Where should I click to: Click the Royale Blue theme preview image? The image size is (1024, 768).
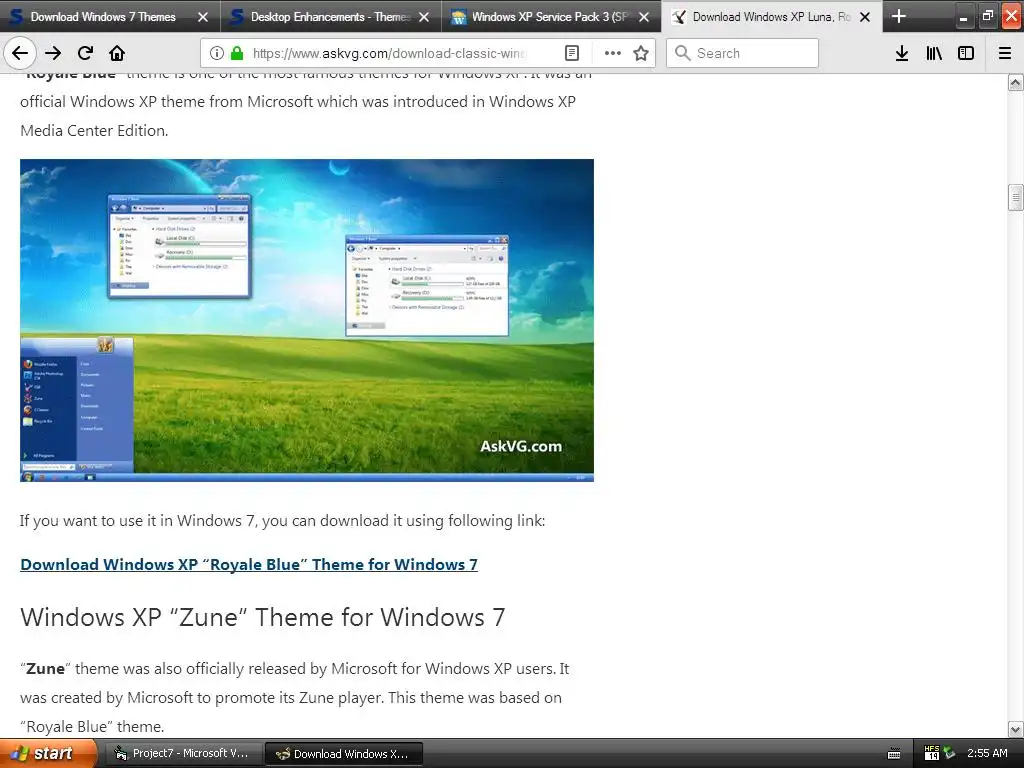coord(307,320)
